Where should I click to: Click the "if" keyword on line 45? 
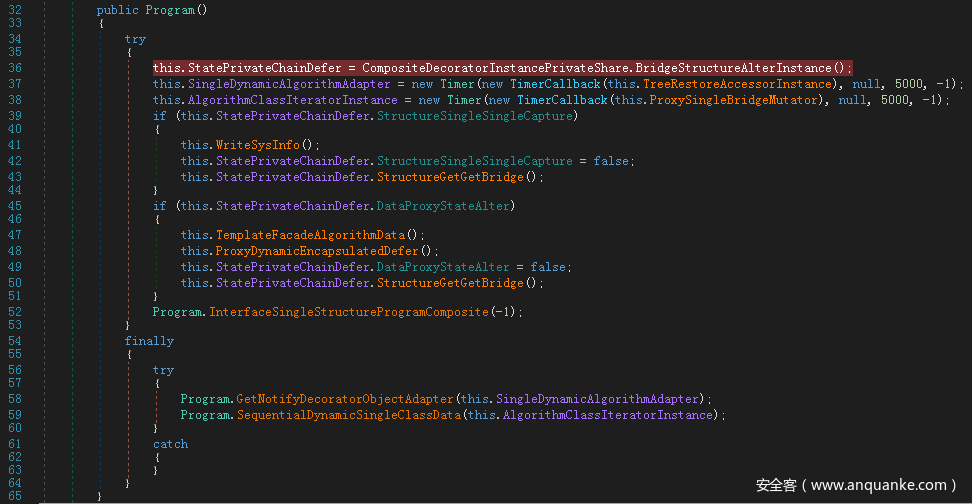[159, 206]
